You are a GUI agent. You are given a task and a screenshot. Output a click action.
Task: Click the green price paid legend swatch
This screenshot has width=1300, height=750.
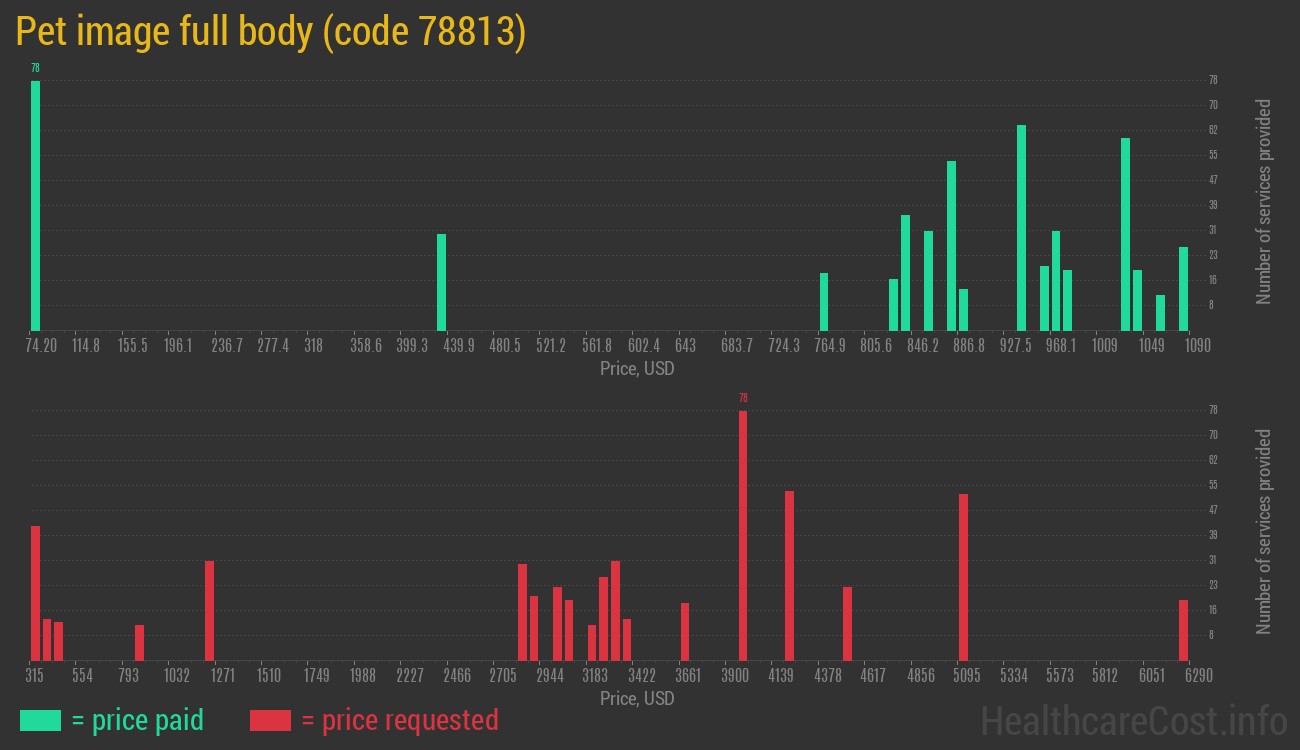click(x=40, y=720)
